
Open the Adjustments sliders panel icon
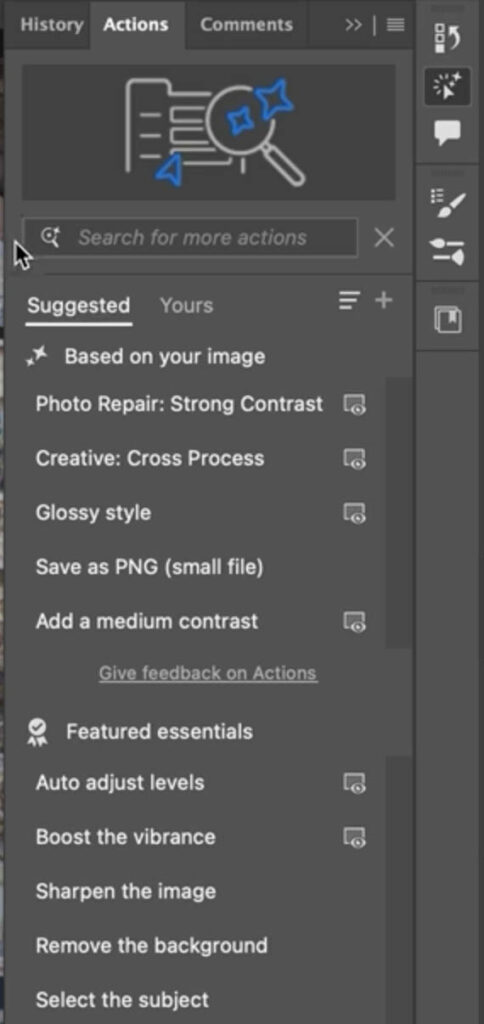coord(447,252)
